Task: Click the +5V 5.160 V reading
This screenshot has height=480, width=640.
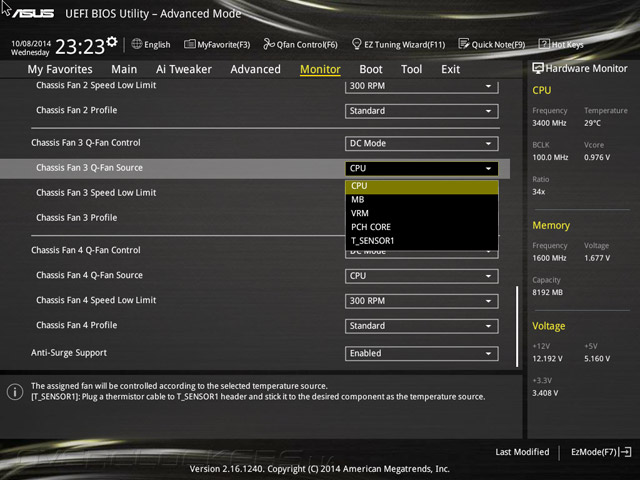Action: click(x=597, y=358)
